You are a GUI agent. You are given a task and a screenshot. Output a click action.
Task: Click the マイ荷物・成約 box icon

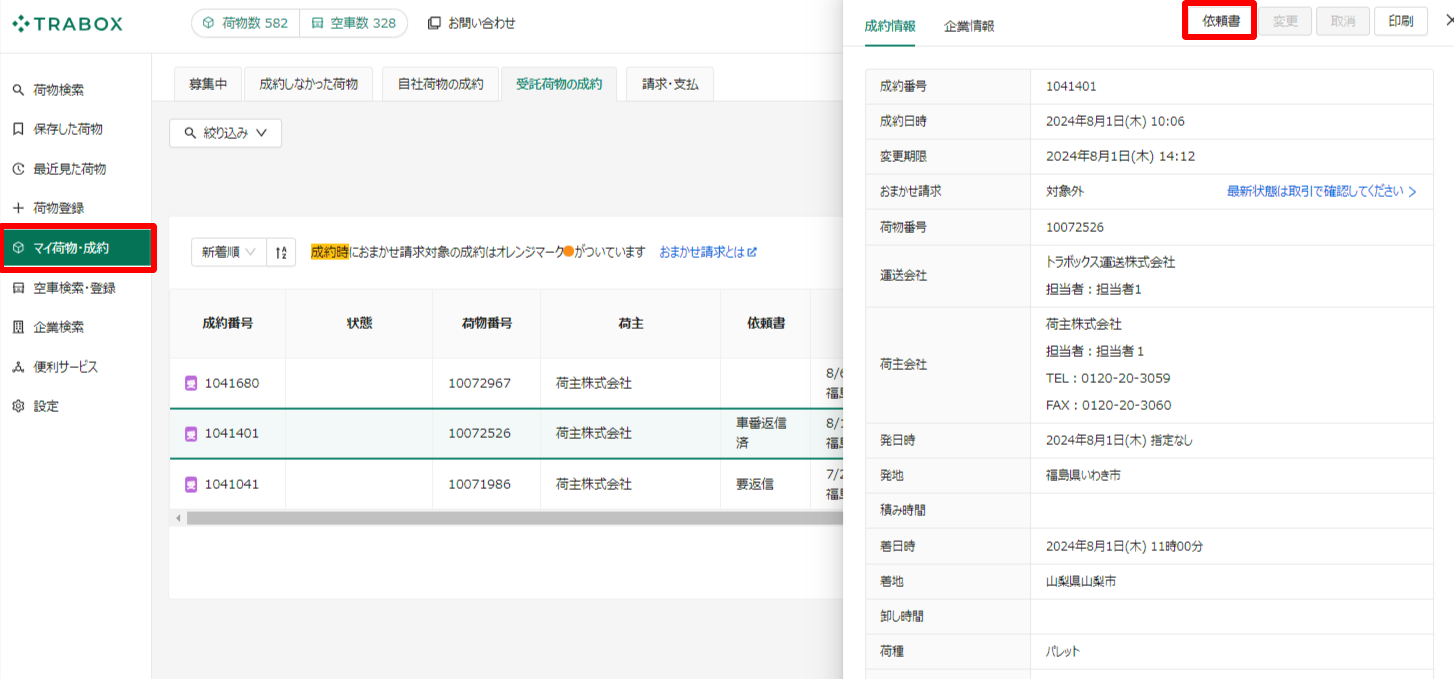(x=18, y=248)
